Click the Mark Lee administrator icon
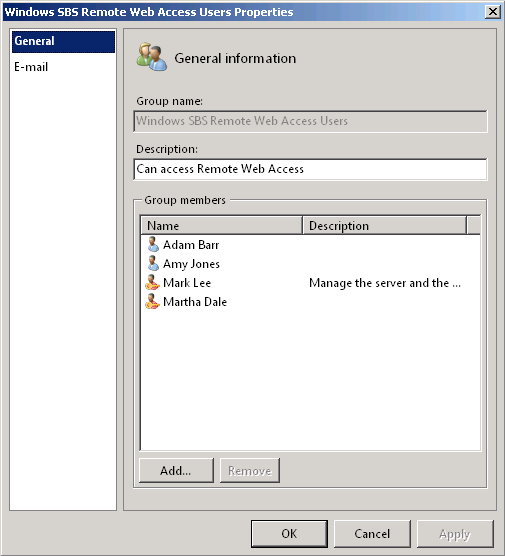Viewport: 505px width, 556px height. (x=152, y=283)
